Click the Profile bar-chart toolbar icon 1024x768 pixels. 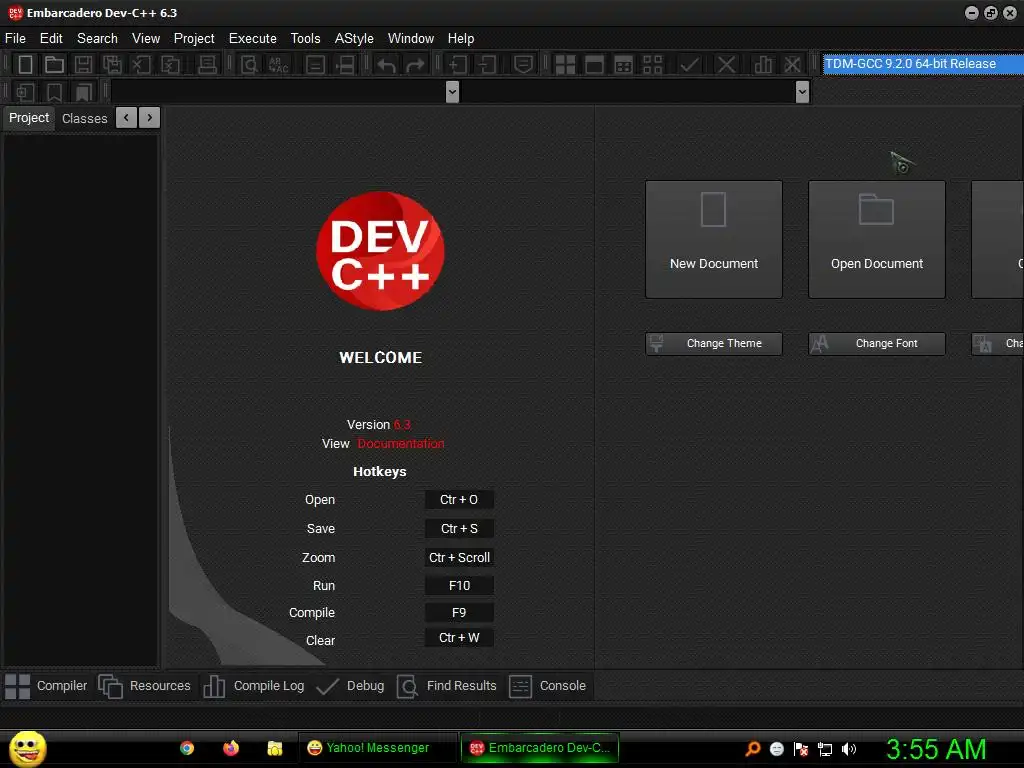point(763,64)
